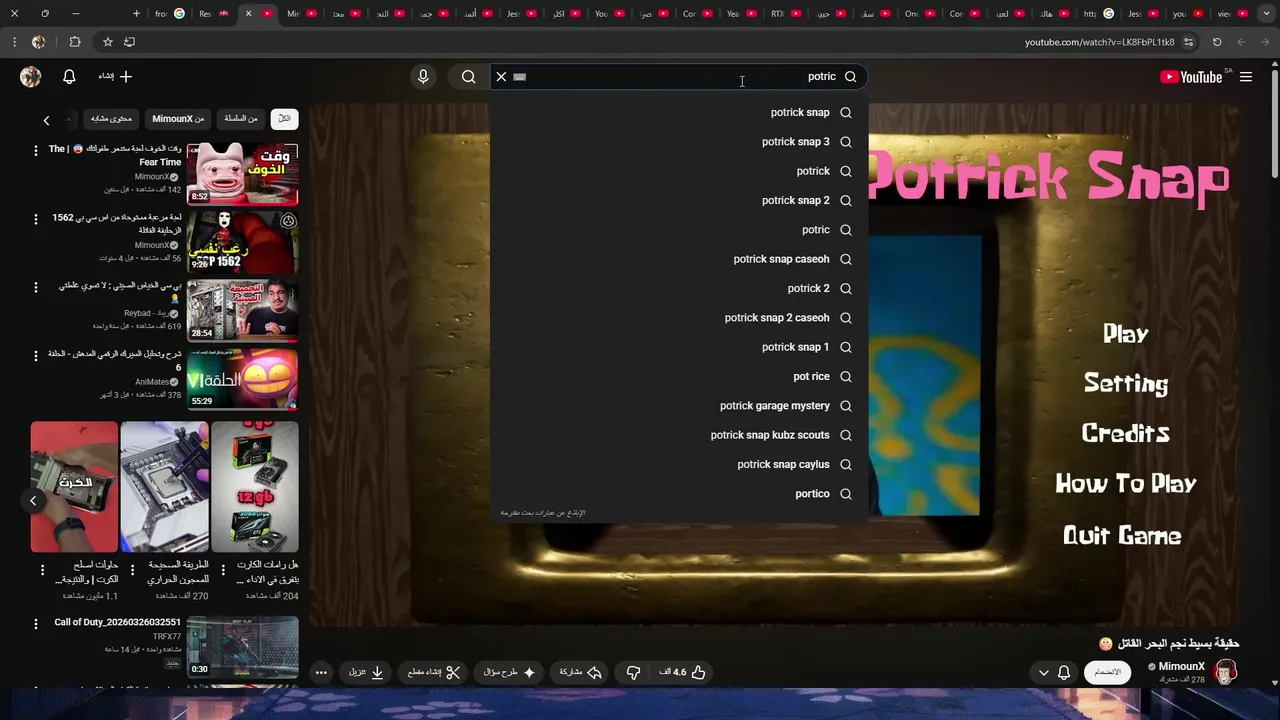Image resolution: width=1280 pixels, height=720 pixels.
Task: Show more filter chips with the chevron arrow
Action: click(46, 120)
